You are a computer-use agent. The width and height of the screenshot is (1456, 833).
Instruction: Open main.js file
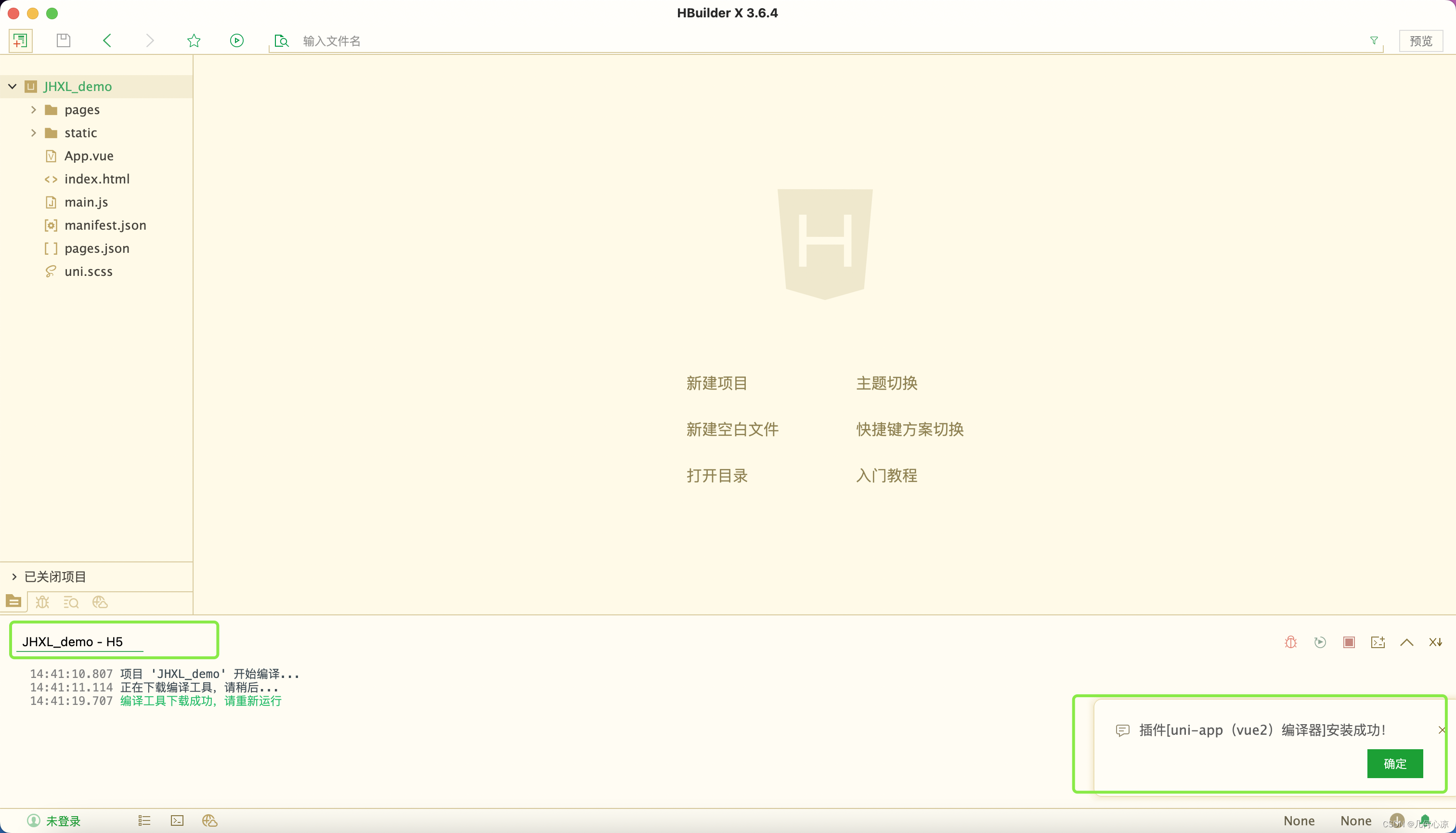pyautogui.click(x=86, y=203)
